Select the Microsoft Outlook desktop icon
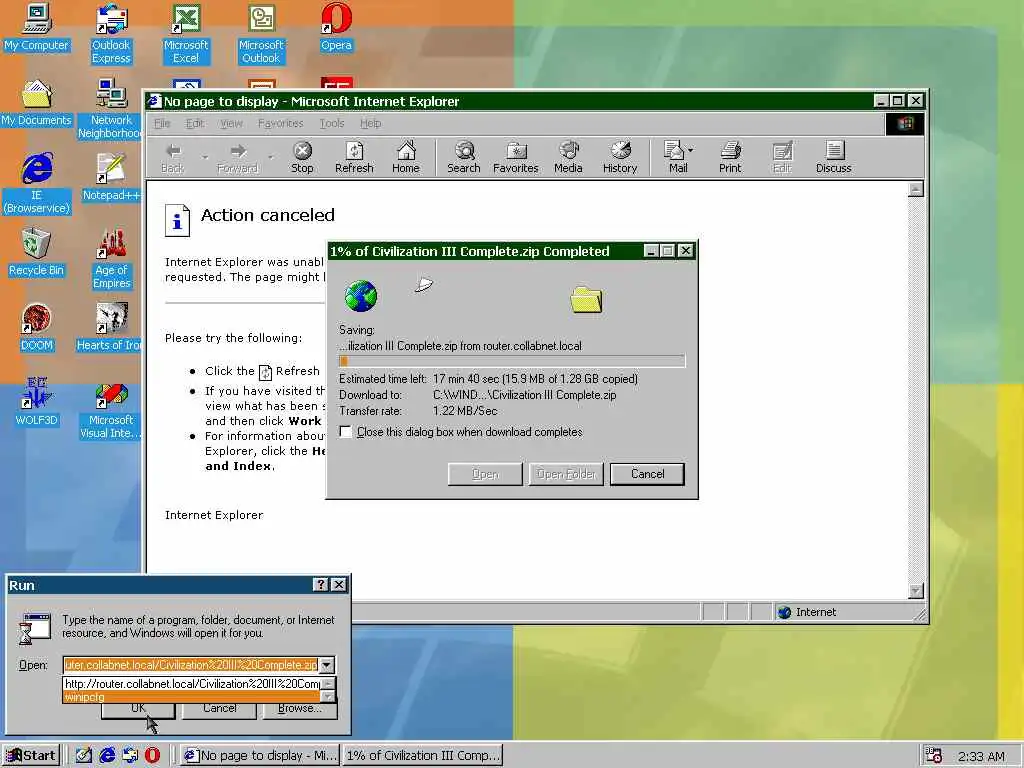Screen dimensions: 1024x768 coord(261,34)
